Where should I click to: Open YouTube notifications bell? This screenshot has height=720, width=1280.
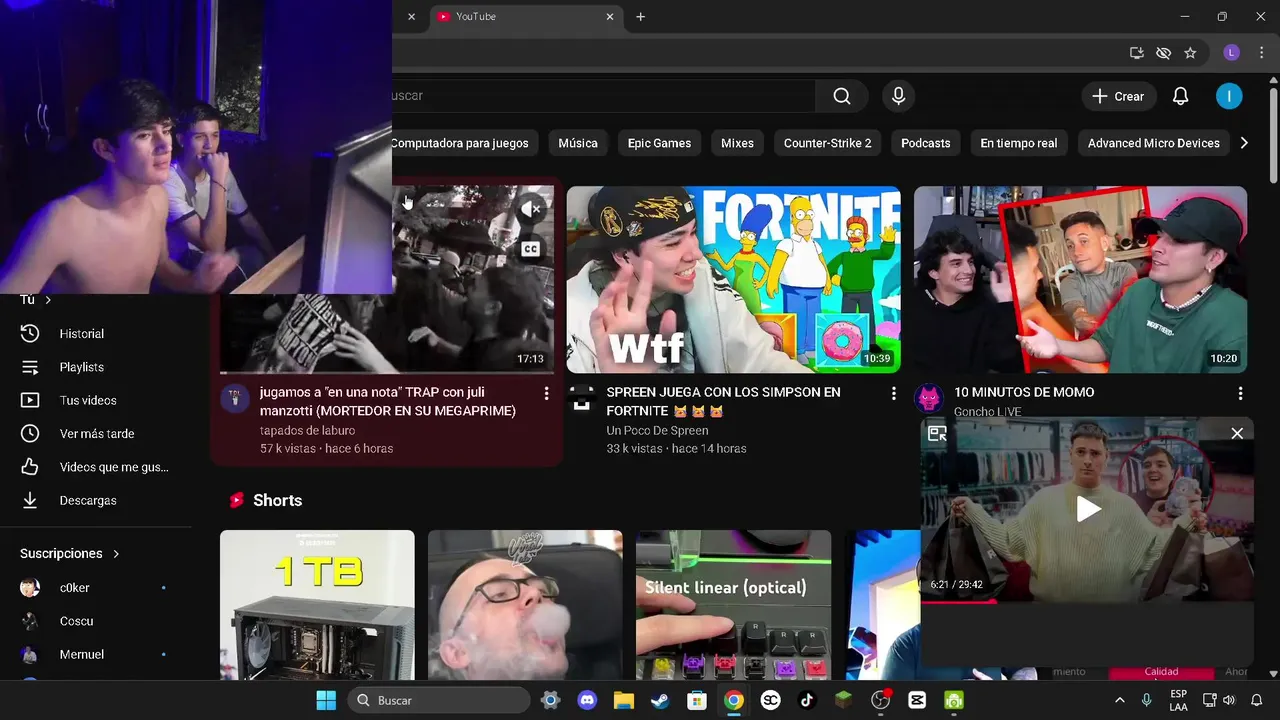point(1180,96)
